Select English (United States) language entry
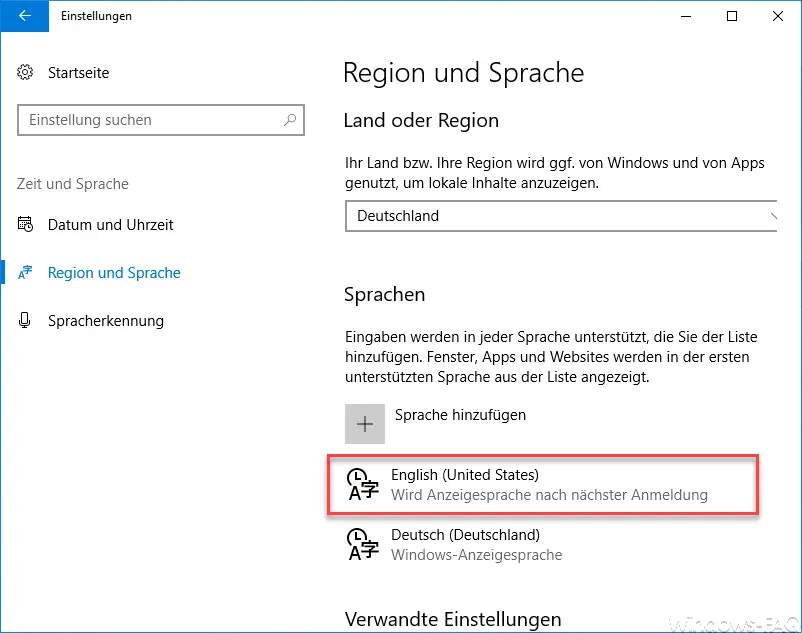The image size is (802, 633). click(x=542, y=484)
